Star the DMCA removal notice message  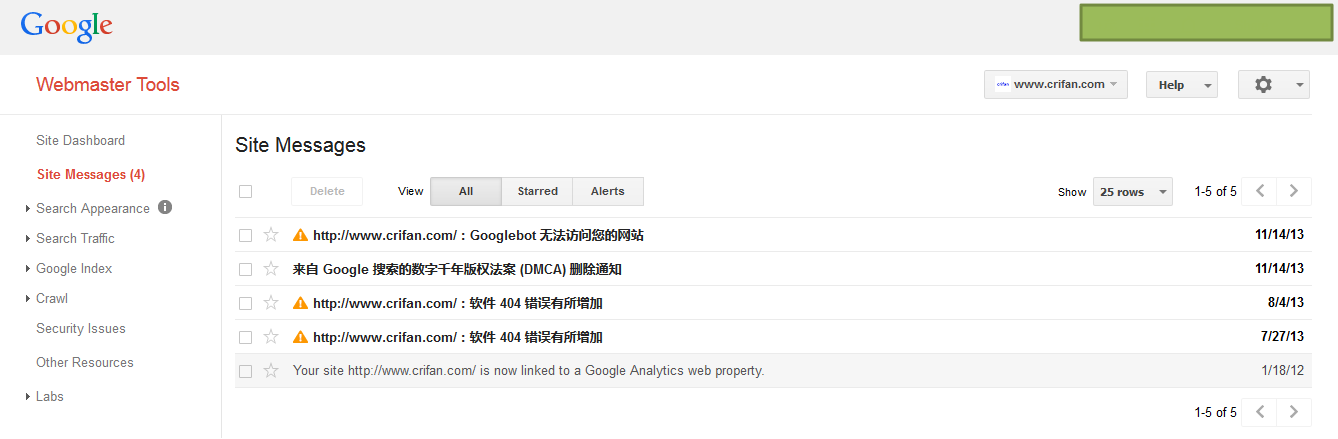[270, 269]
